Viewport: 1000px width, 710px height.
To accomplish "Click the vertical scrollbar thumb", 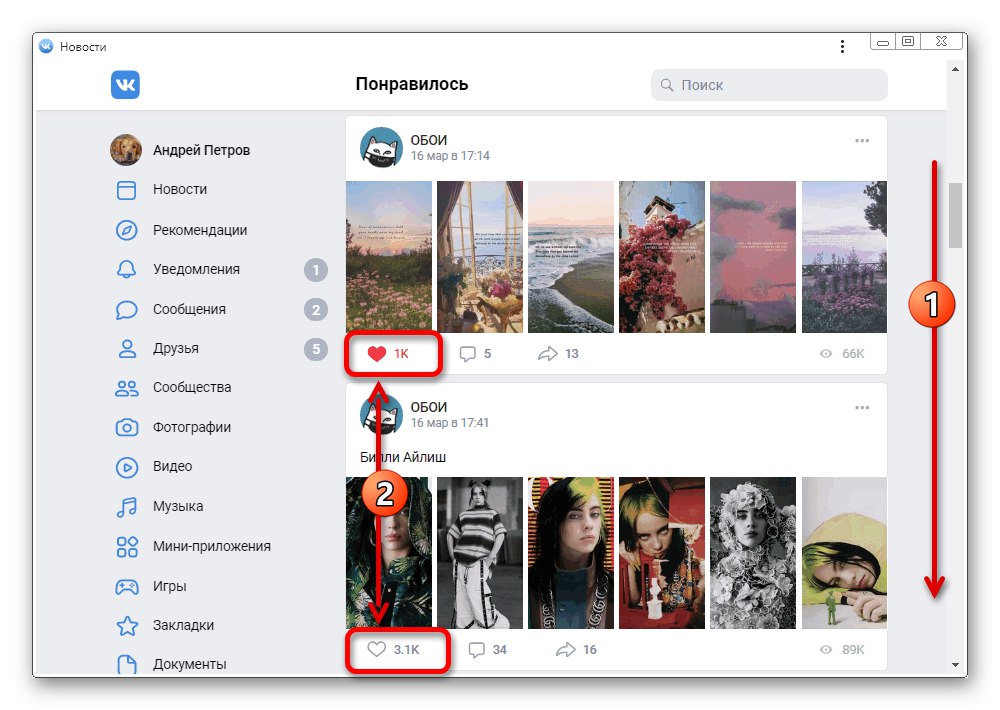I will coord(955,215).
